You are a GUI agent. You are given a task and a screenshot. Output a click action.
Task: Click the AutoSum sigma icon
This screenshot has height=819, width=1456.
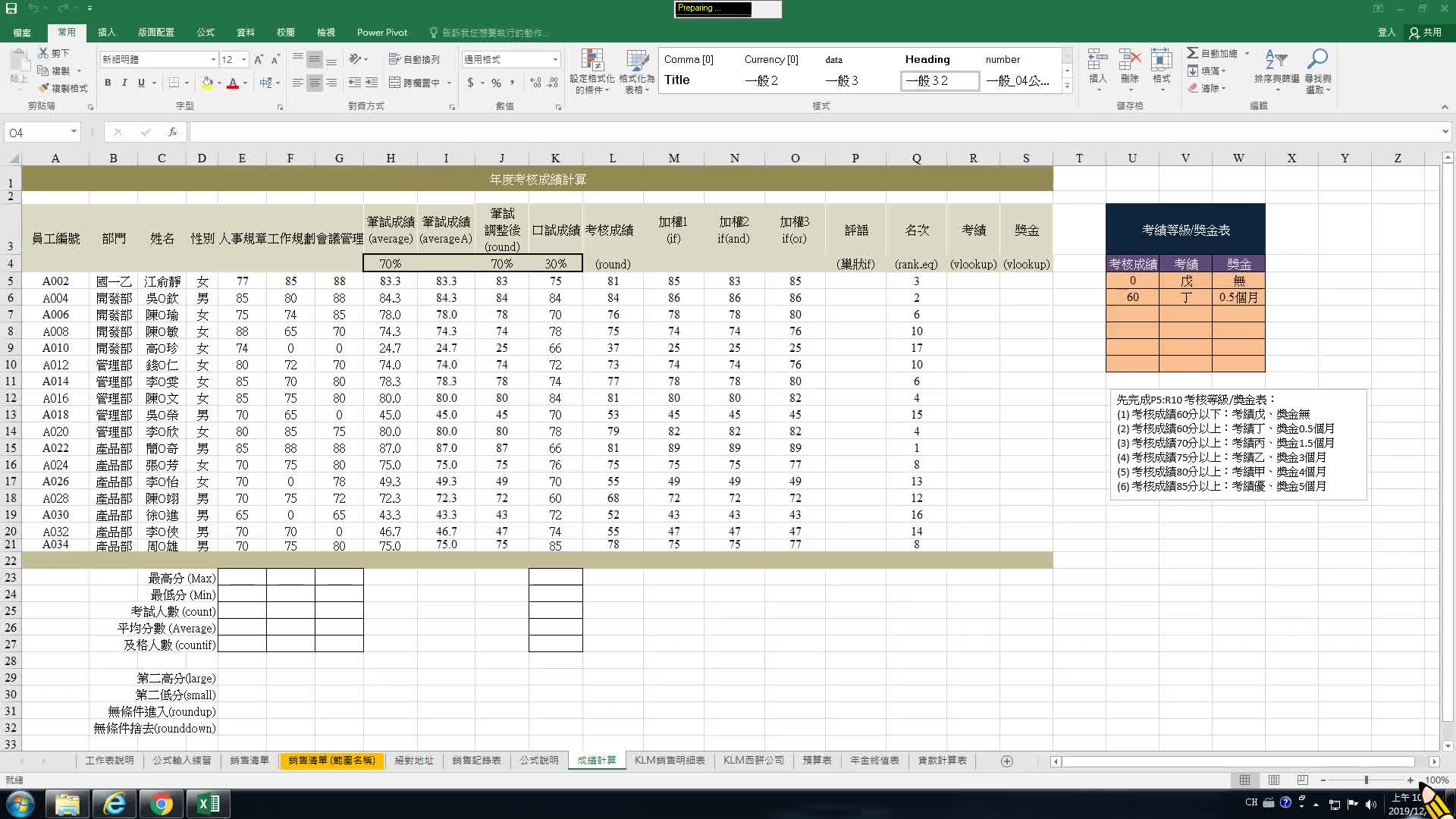(1193, 53)
